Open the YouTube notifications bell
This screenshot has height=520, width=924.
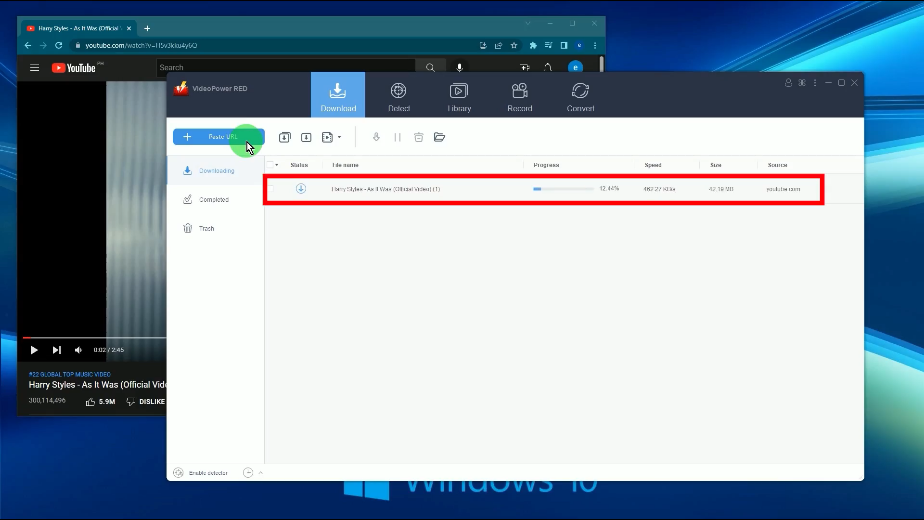(x=548, y=68)
